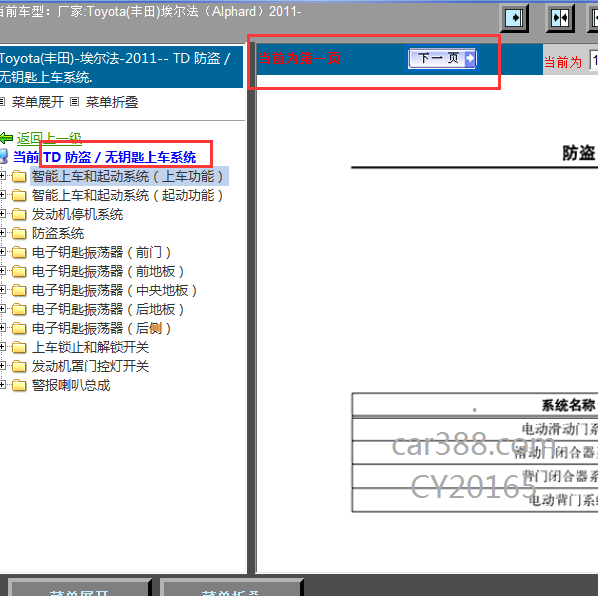Screen dimensions: 598x596
Task: Select 智能上车和起动系统（上车功能） item
Action: (x=128, y=176)
